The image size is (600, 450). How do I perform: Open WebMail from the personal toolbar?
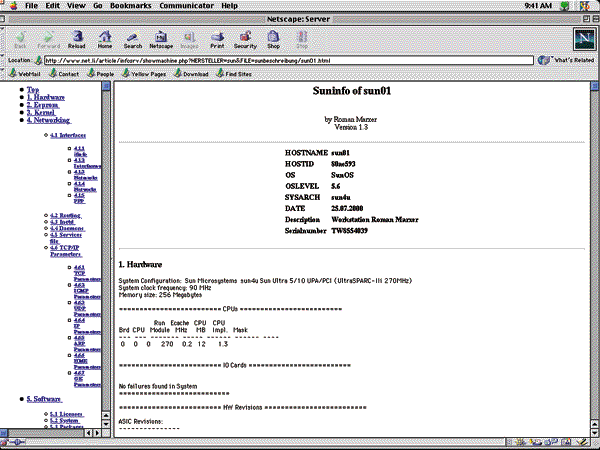tap(29, 74)
